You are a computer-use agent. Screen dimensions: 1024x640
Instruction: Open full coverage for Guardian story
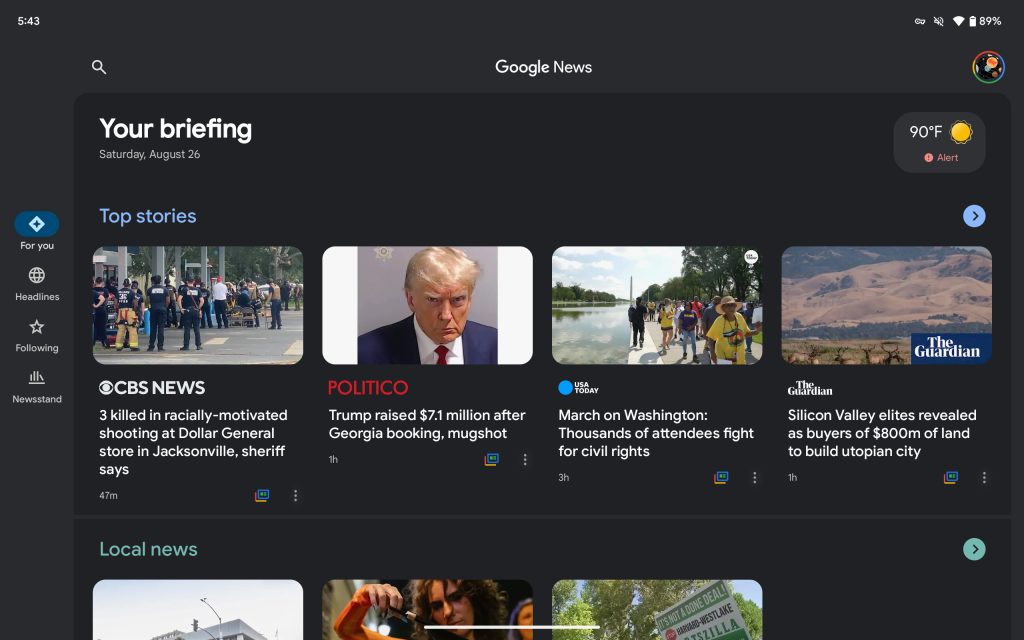coord(951,477)
